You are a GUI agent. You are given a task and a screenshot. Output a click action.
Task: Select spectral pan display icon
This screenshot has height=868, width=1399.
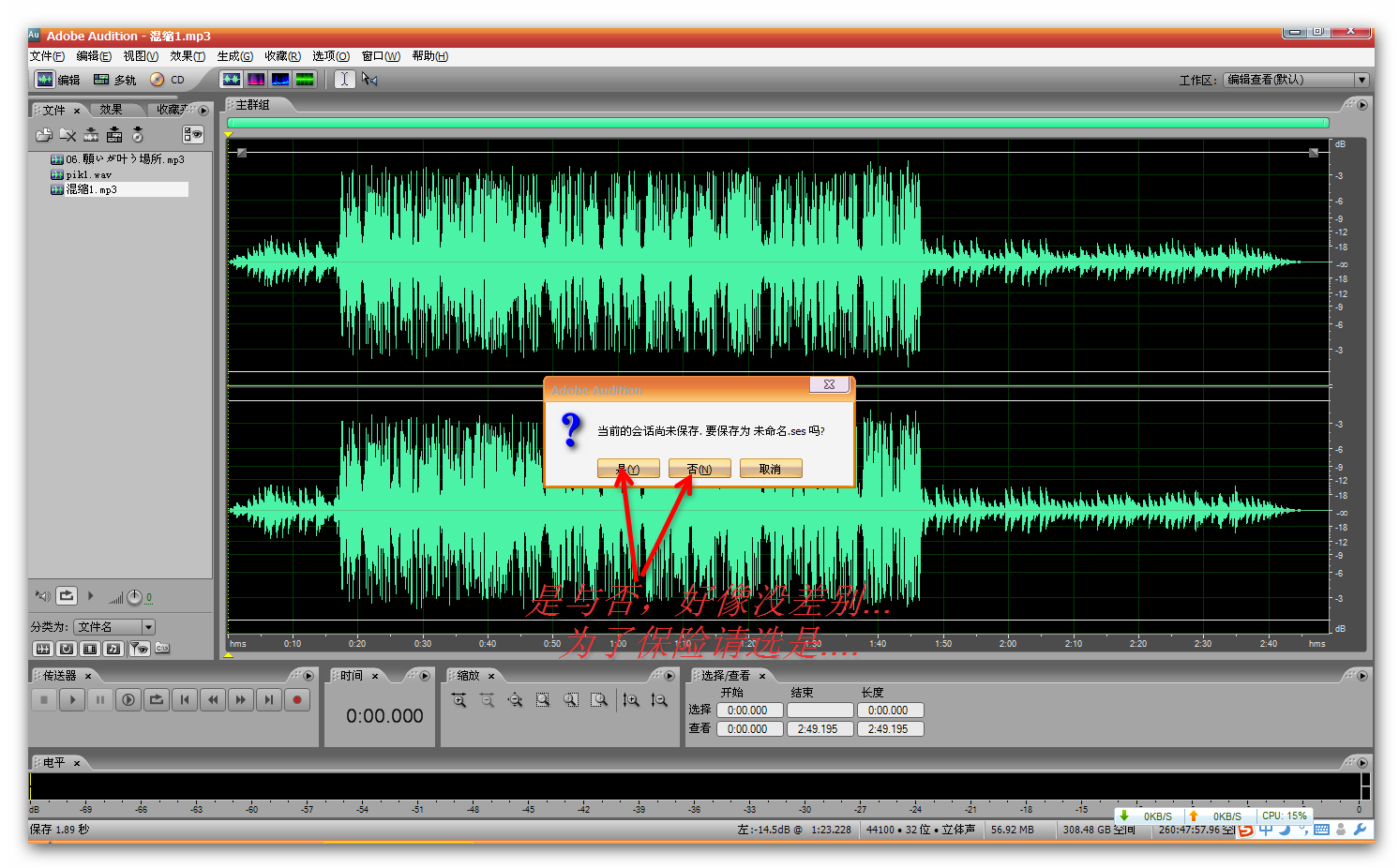tap(280, 80)
